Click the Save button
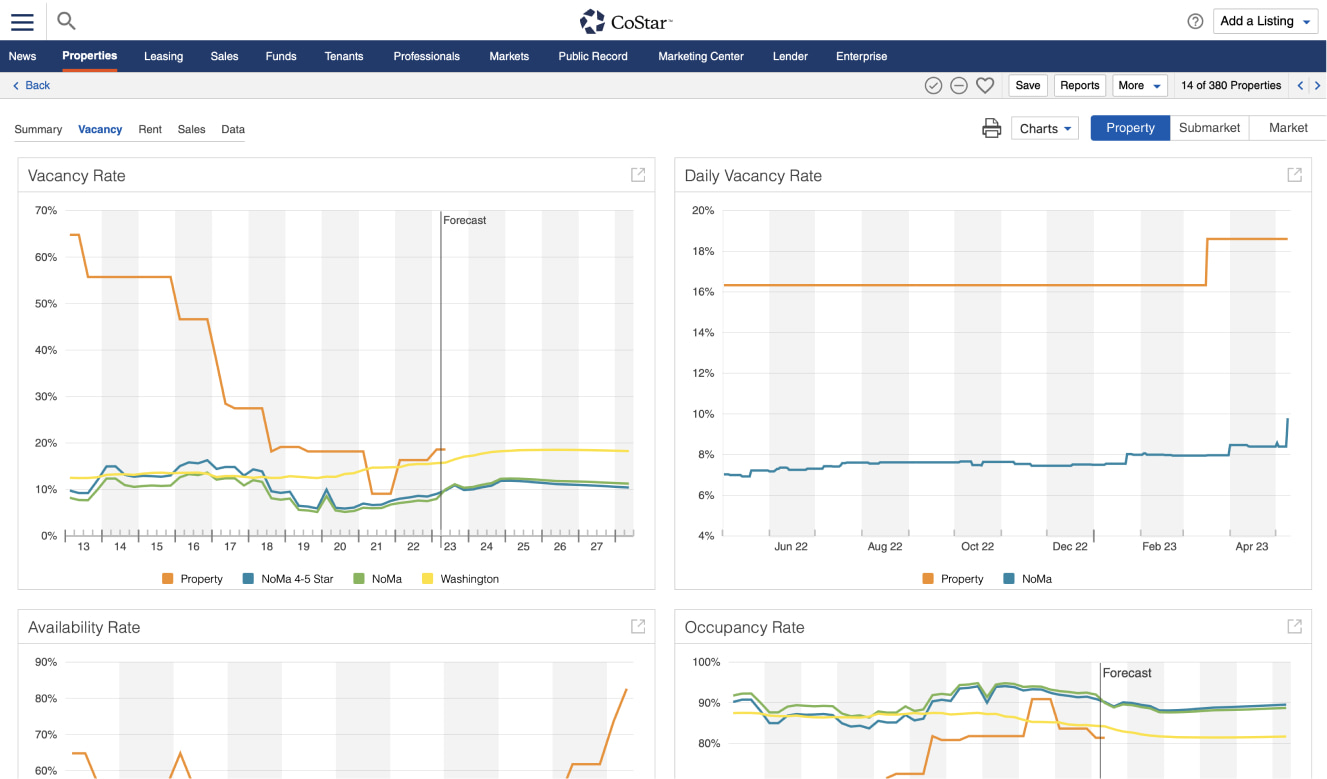 point(1028,86)
